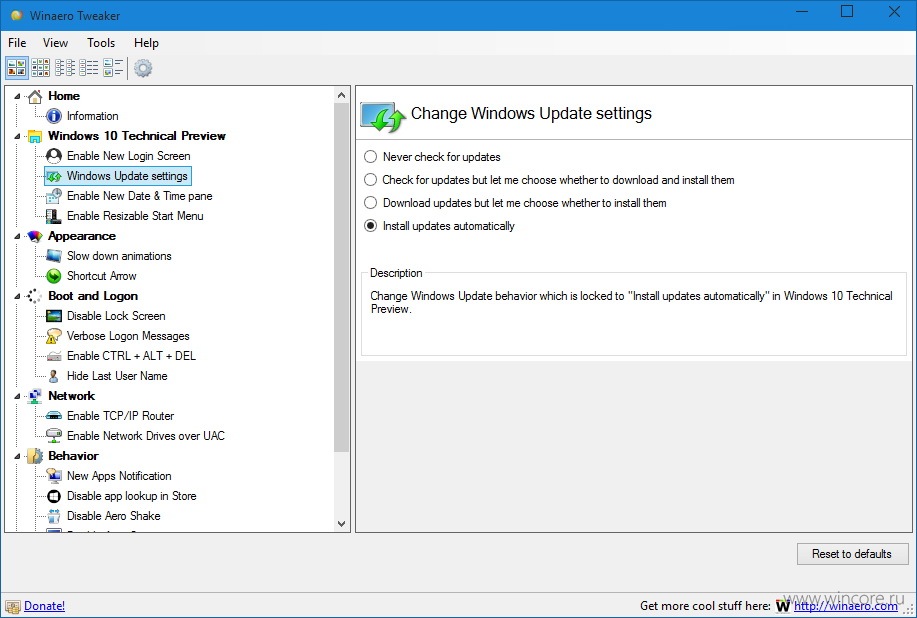Viewport: 917px width, 618px height.
Task: Click the Disable Lock Screen icon
Action: (x=54, y=316)
